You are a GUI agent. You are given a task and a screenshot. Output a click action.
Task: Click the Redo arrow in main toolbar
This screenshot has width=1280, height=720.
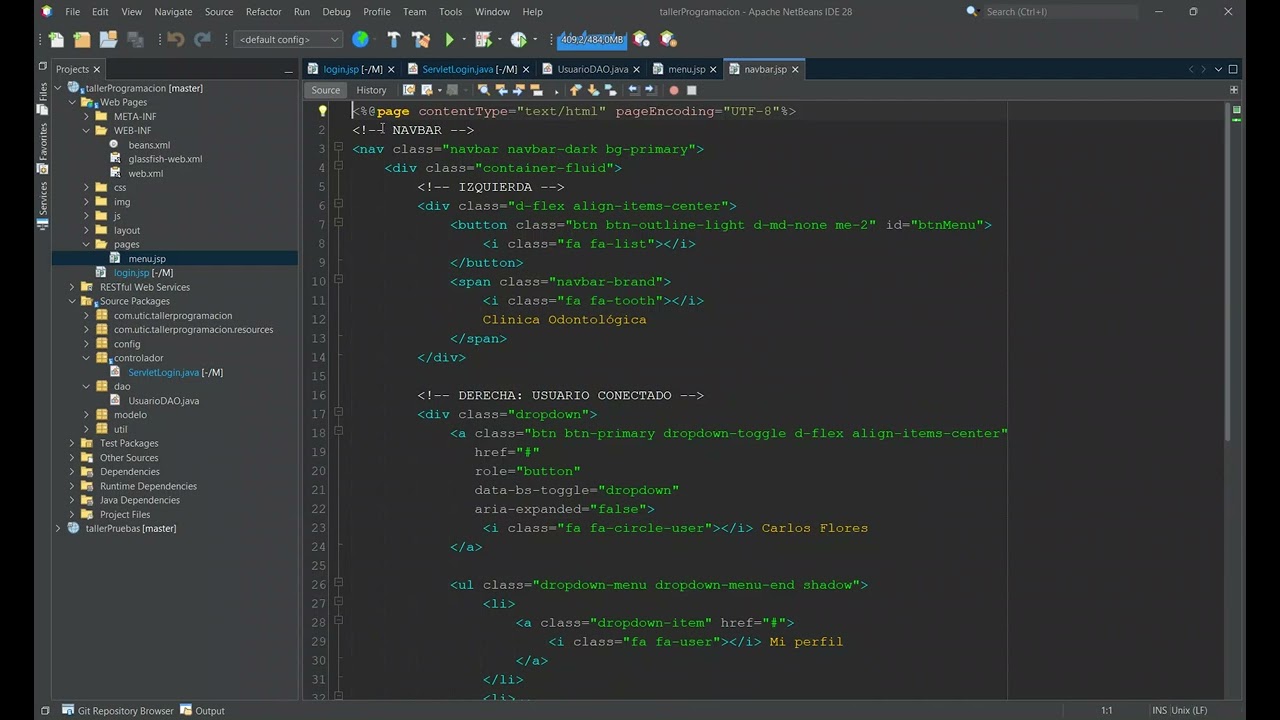click(202, 40)
